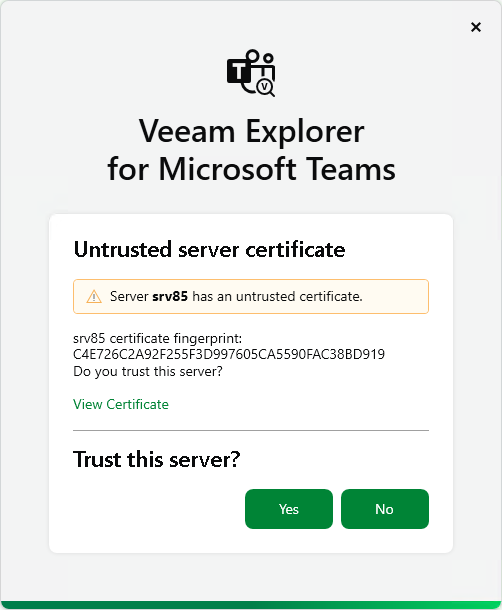The width and height of the screenshot is (502, 610).
Task: Click the 'Veeam Explorer for Microsoft Teams' title
Action: click(x=251, y=150)
